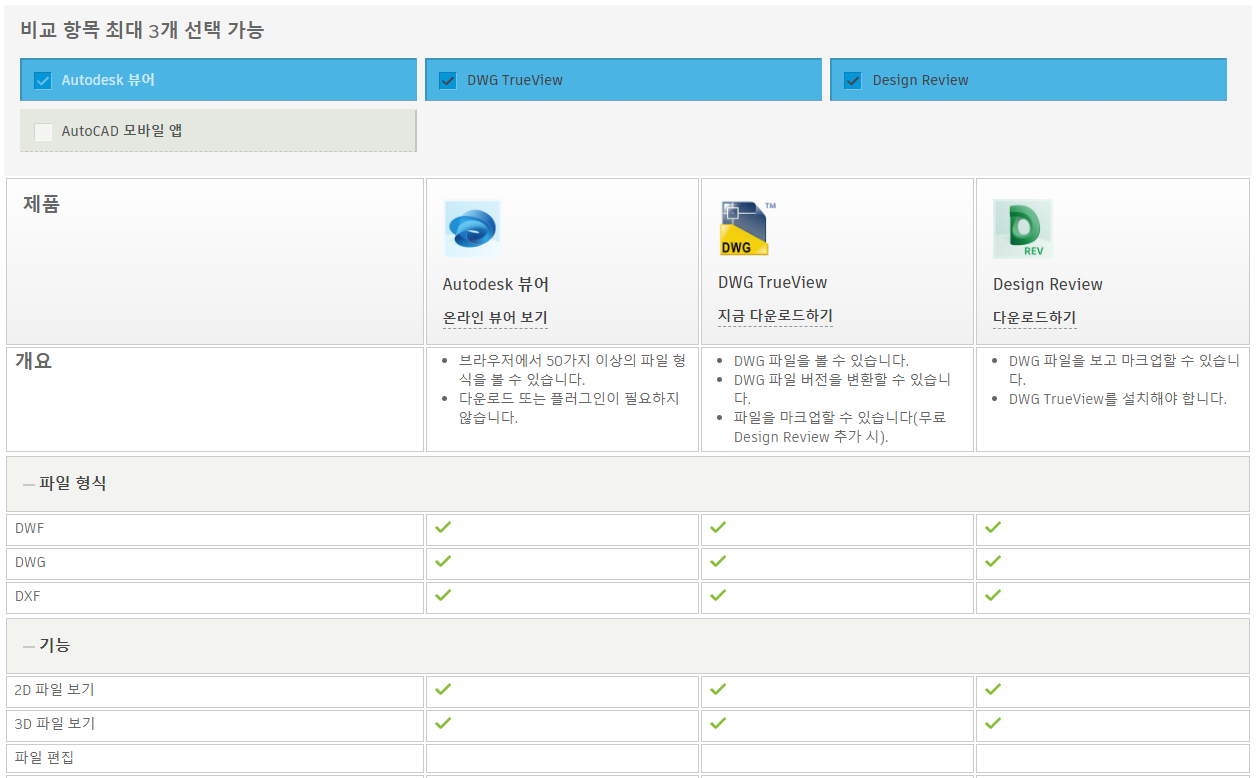
Task: Click the Design Review product name in table
Action: point(1048,284)
